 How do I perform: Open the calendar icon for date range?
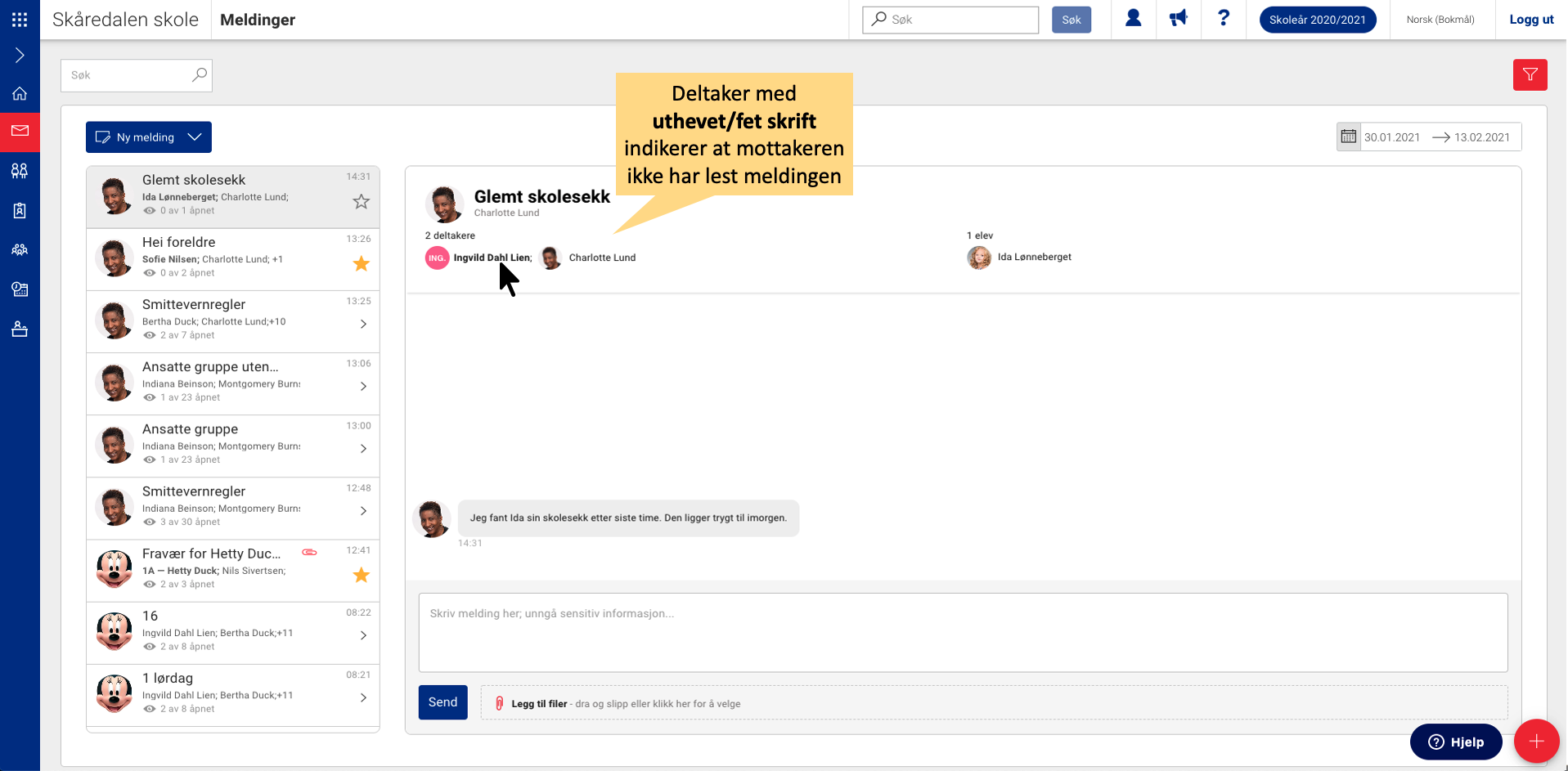[x=1349, y=137]
